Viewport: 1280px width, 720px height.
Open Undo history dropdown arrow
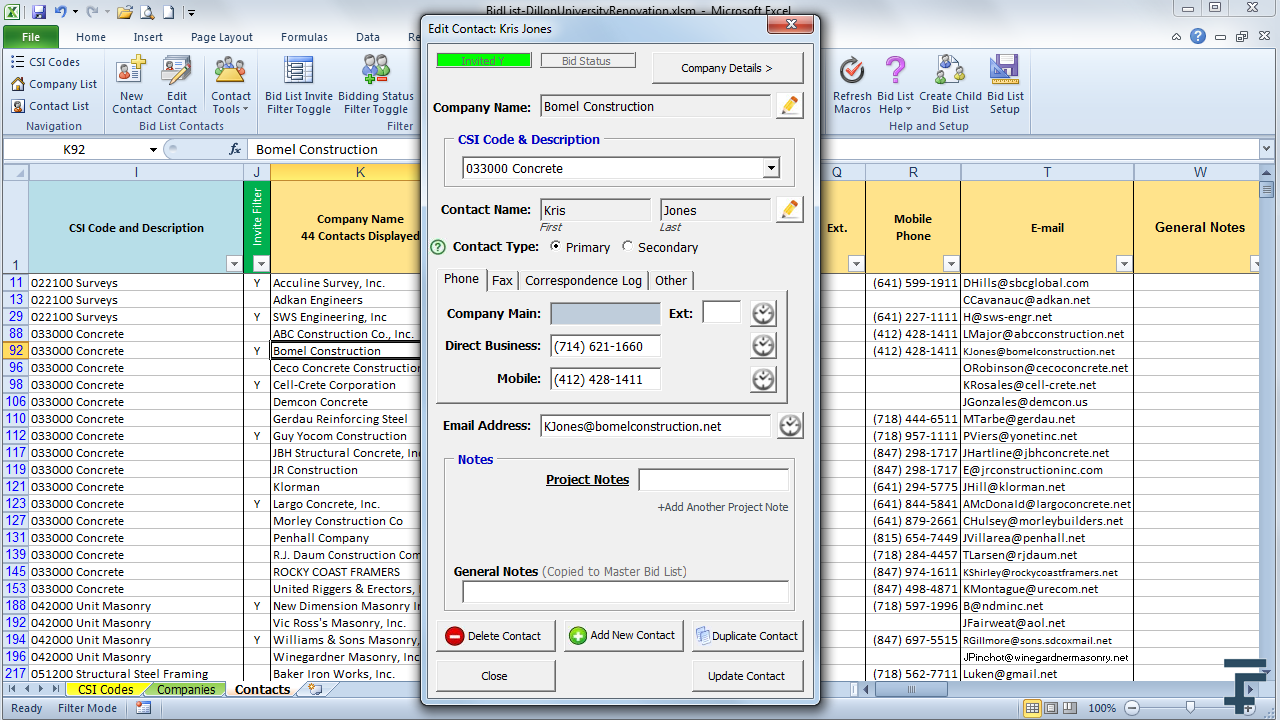tap(76, 13)
